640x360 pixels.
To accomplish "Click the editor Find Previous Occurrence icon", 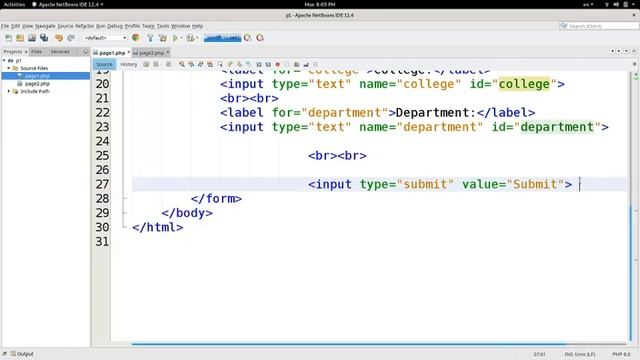I will (191, 64).
